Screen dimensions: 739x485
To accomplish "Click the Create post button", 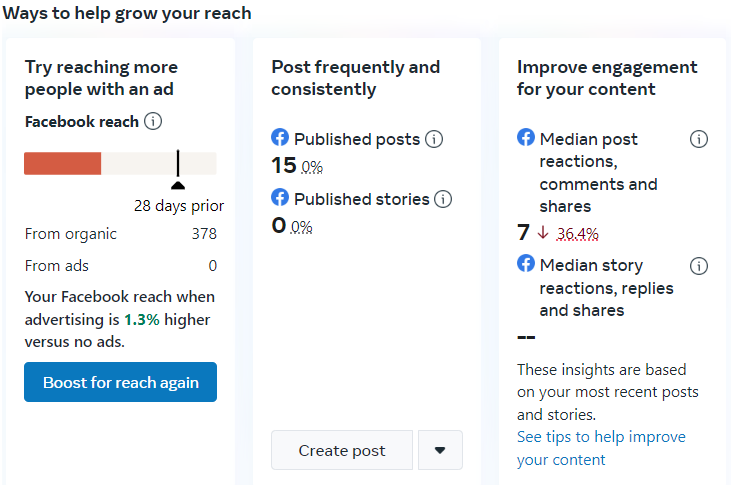I will point(342,450).
